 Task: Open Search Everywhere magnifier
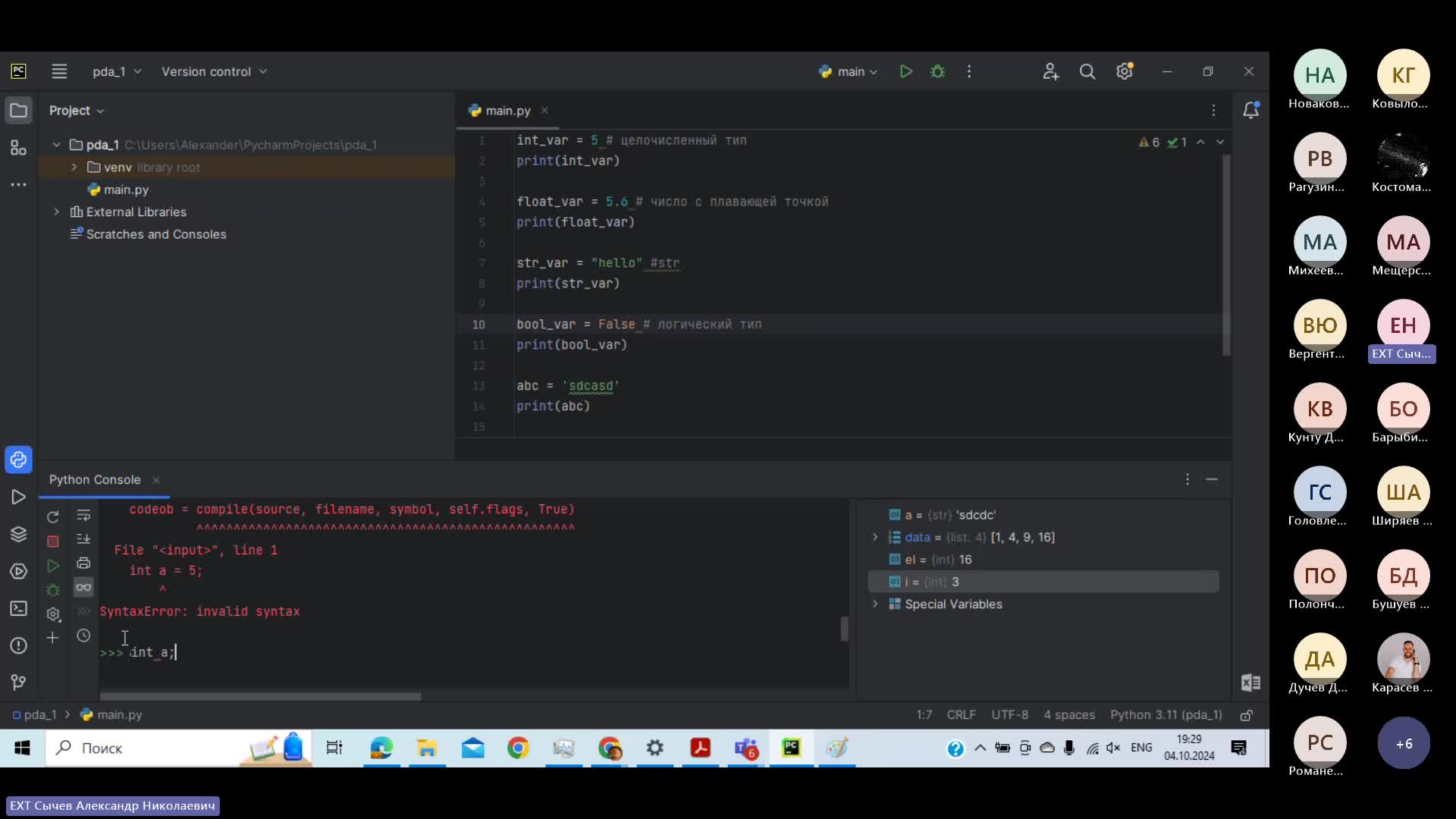tap(1087, 71)
